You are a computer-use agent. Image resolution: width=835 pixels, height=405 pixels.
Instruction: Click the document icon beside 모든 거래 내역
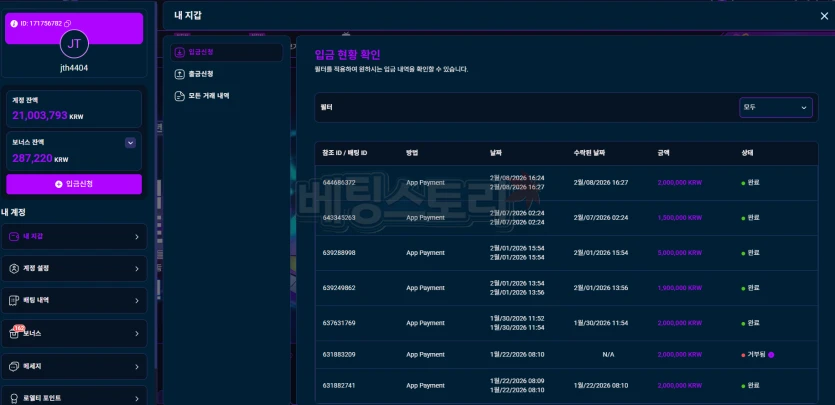click(x=180, y=96)
